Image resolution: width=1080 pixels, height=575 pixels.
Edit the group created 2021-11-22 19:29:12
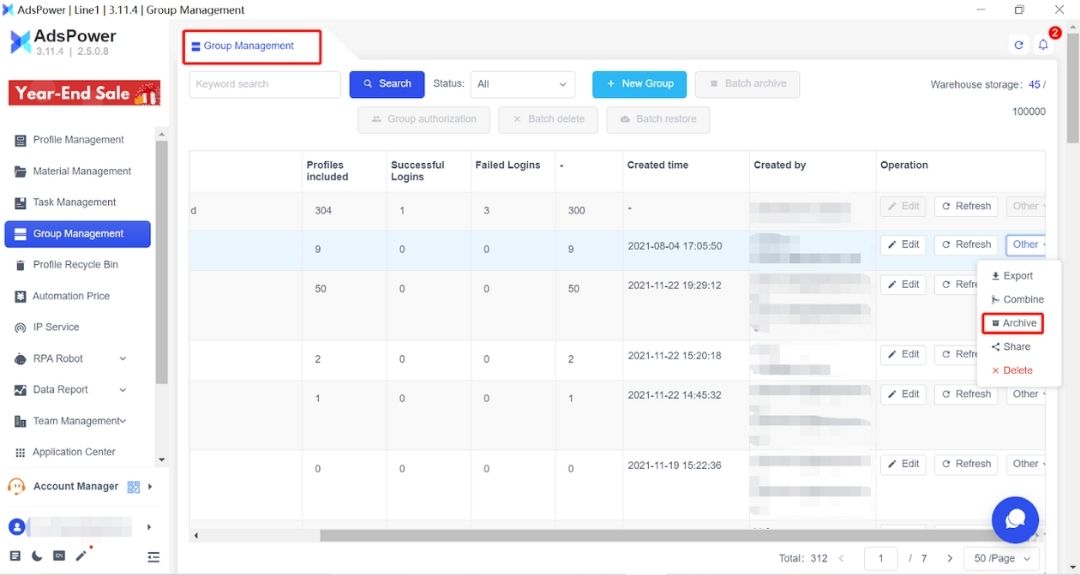click(903, 285)
